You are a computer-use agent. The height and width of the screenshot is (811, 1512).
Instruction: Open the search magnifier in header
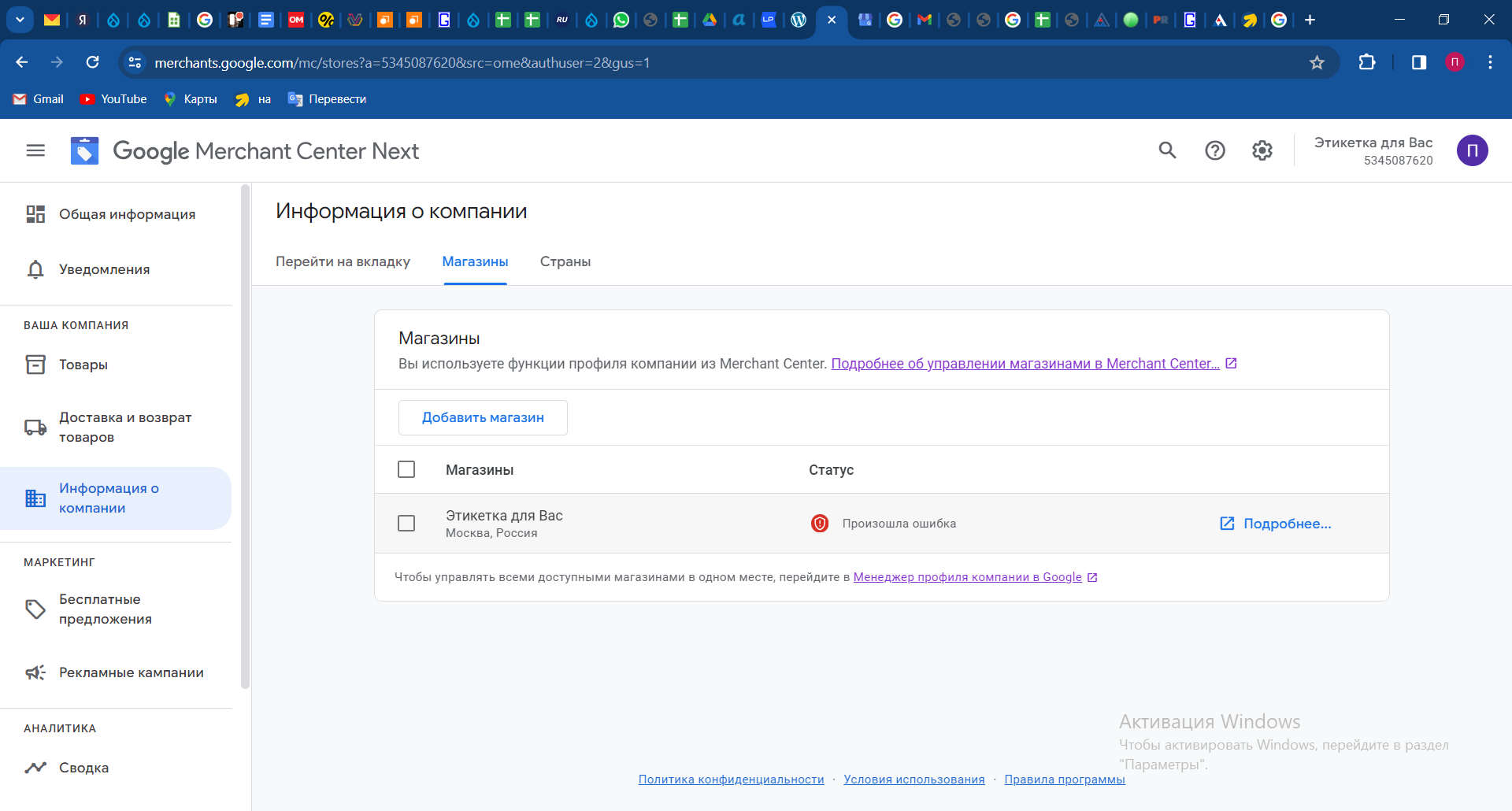pos(1167,150)
